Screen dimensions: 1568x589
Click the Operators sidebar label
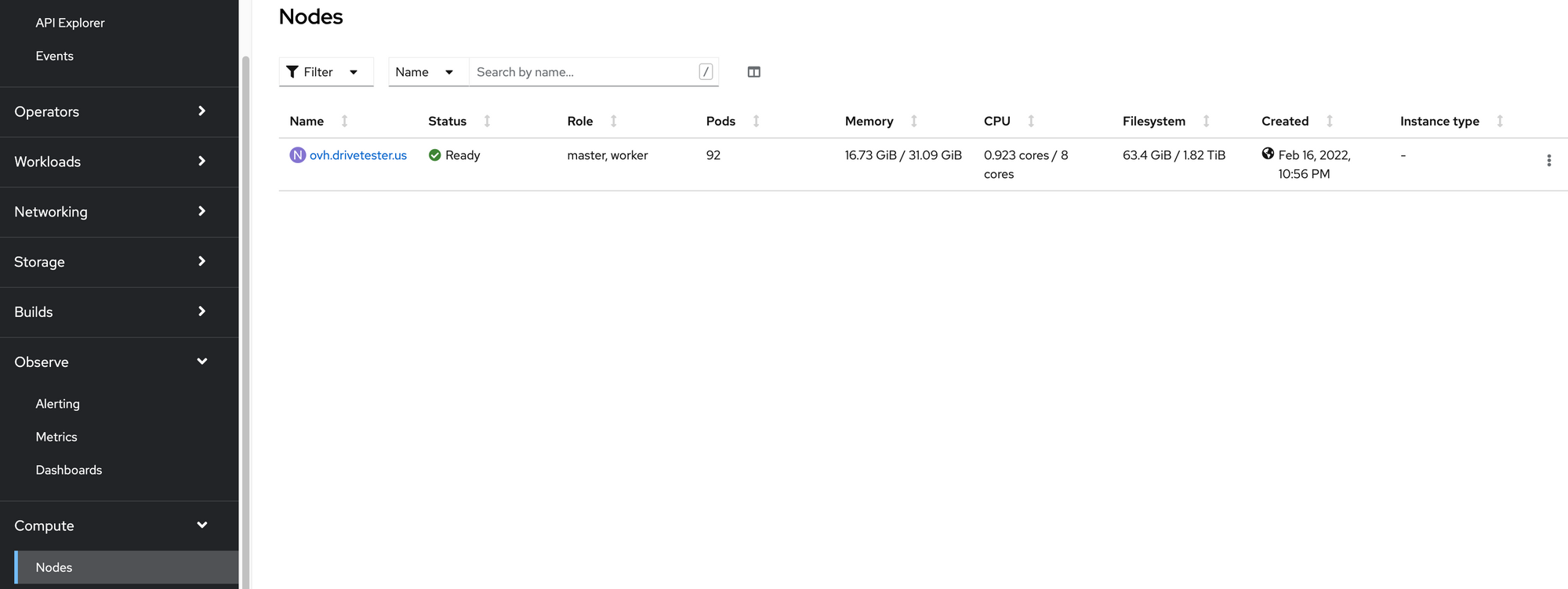click(46, 111)
